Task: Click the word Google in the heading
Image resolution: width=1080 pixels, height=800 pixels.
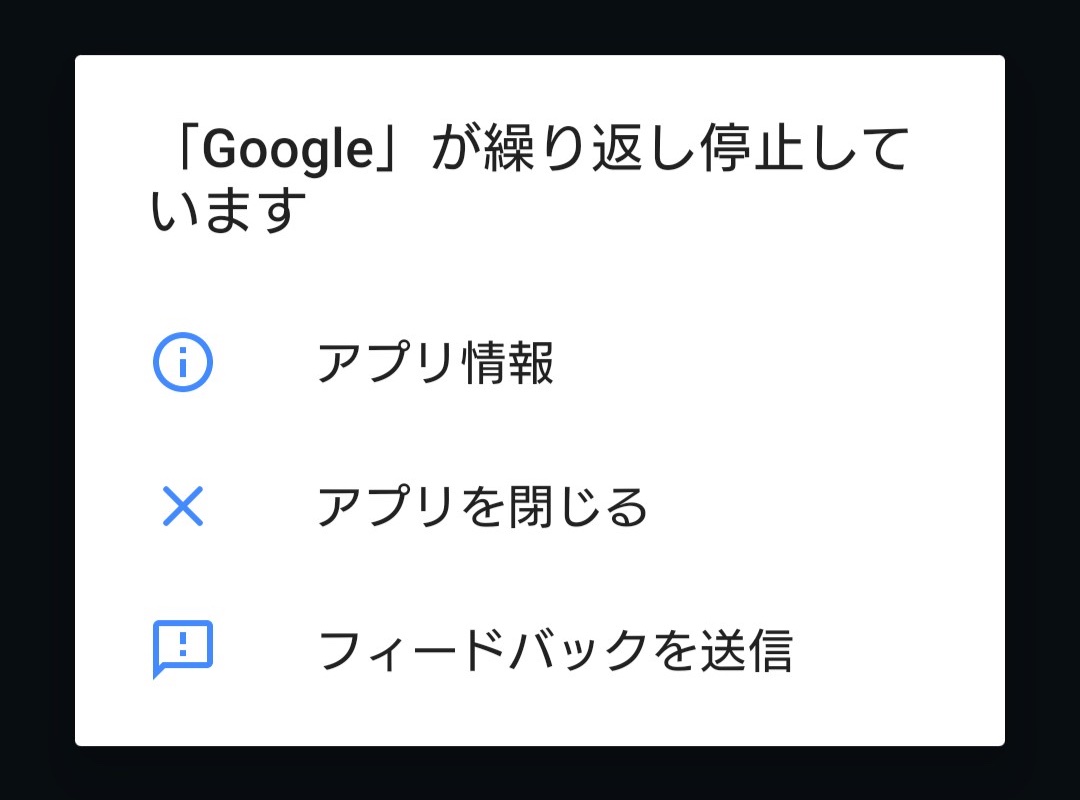Action: [288, 151]
